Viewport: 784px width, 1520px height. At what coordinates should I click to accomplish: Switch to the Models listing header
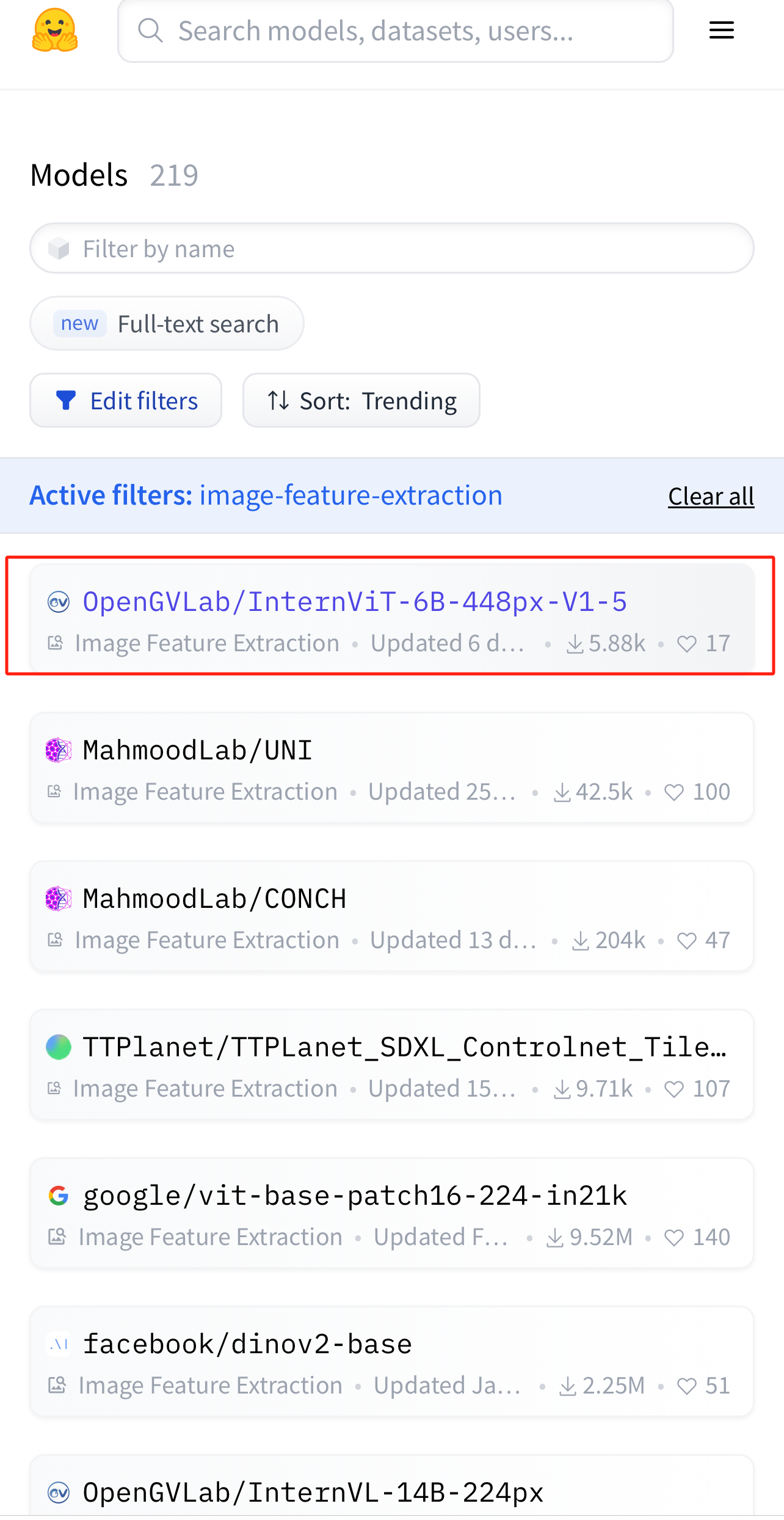pyautogui.click(x=79, y=174)
